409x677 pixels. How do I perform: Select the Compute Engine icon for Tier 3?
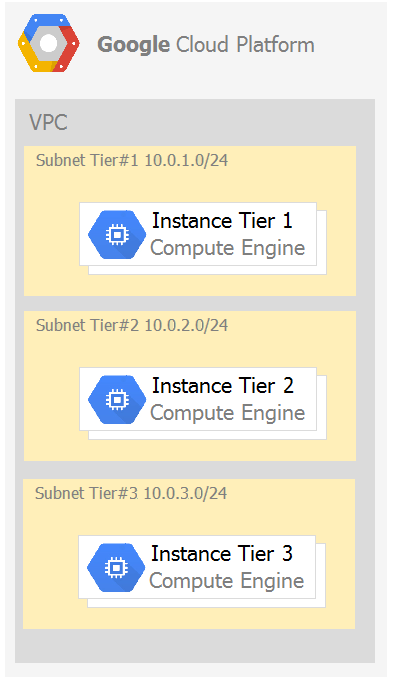(x=116, y=567)
